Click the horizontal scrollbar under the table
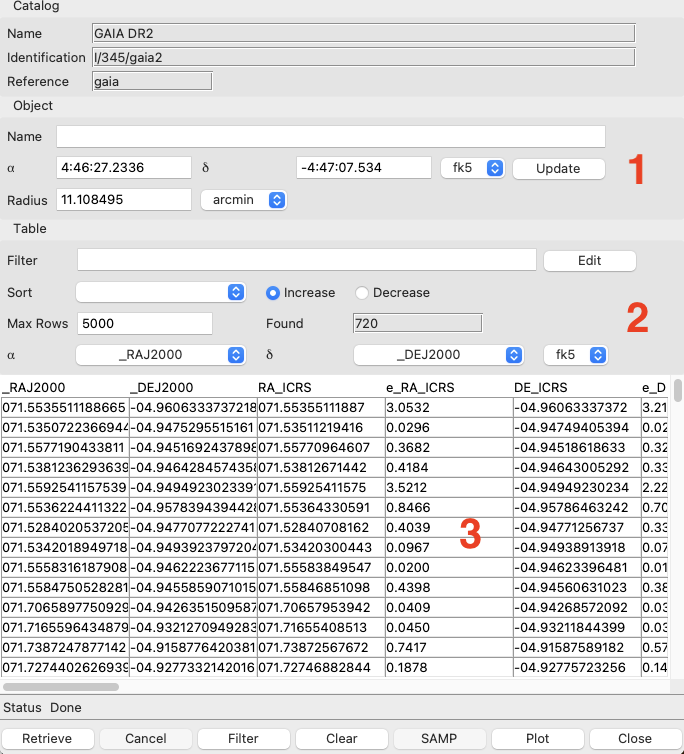 point(60,687)
